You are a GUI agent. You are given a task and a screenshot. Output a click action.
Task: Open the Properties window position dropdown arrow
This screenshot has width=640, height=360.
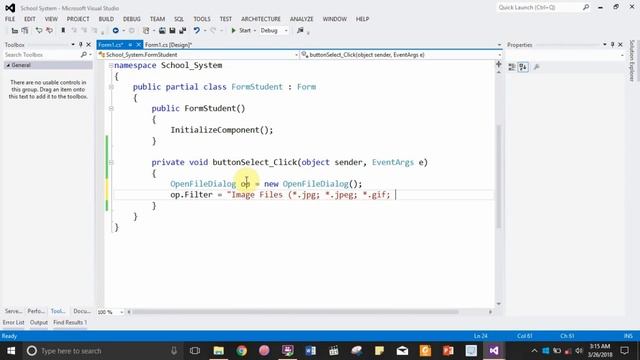pos(604,44)
